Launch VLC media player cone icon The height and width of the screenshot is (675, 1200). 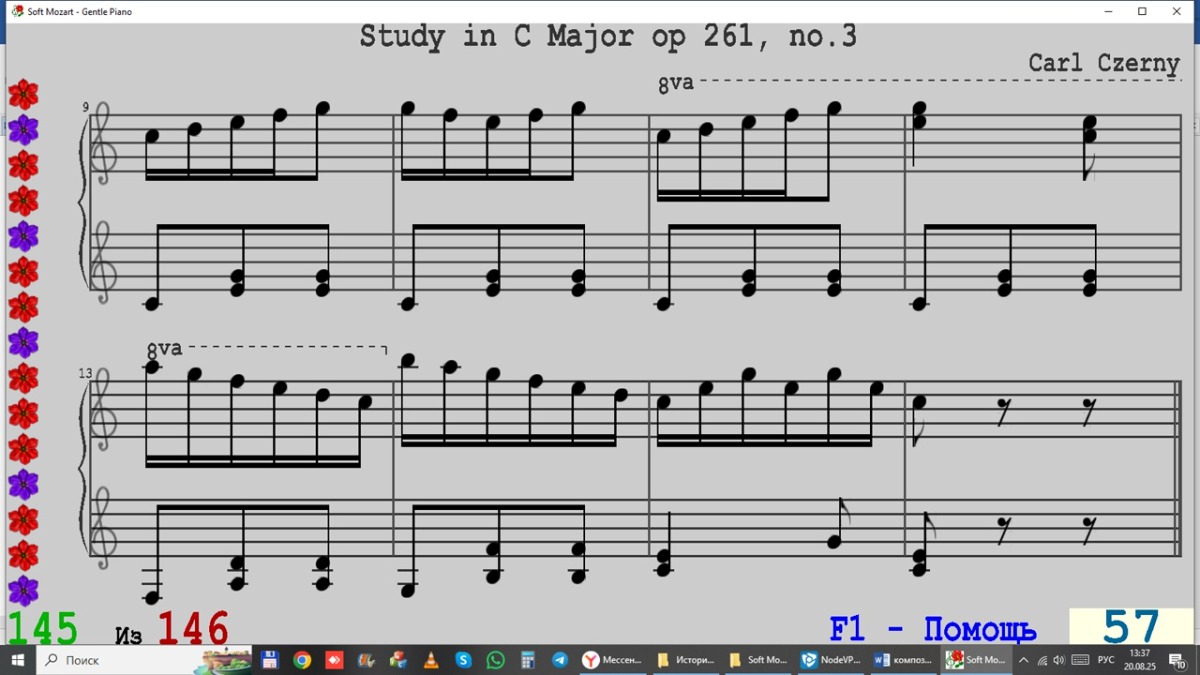(x=431, y=660)
